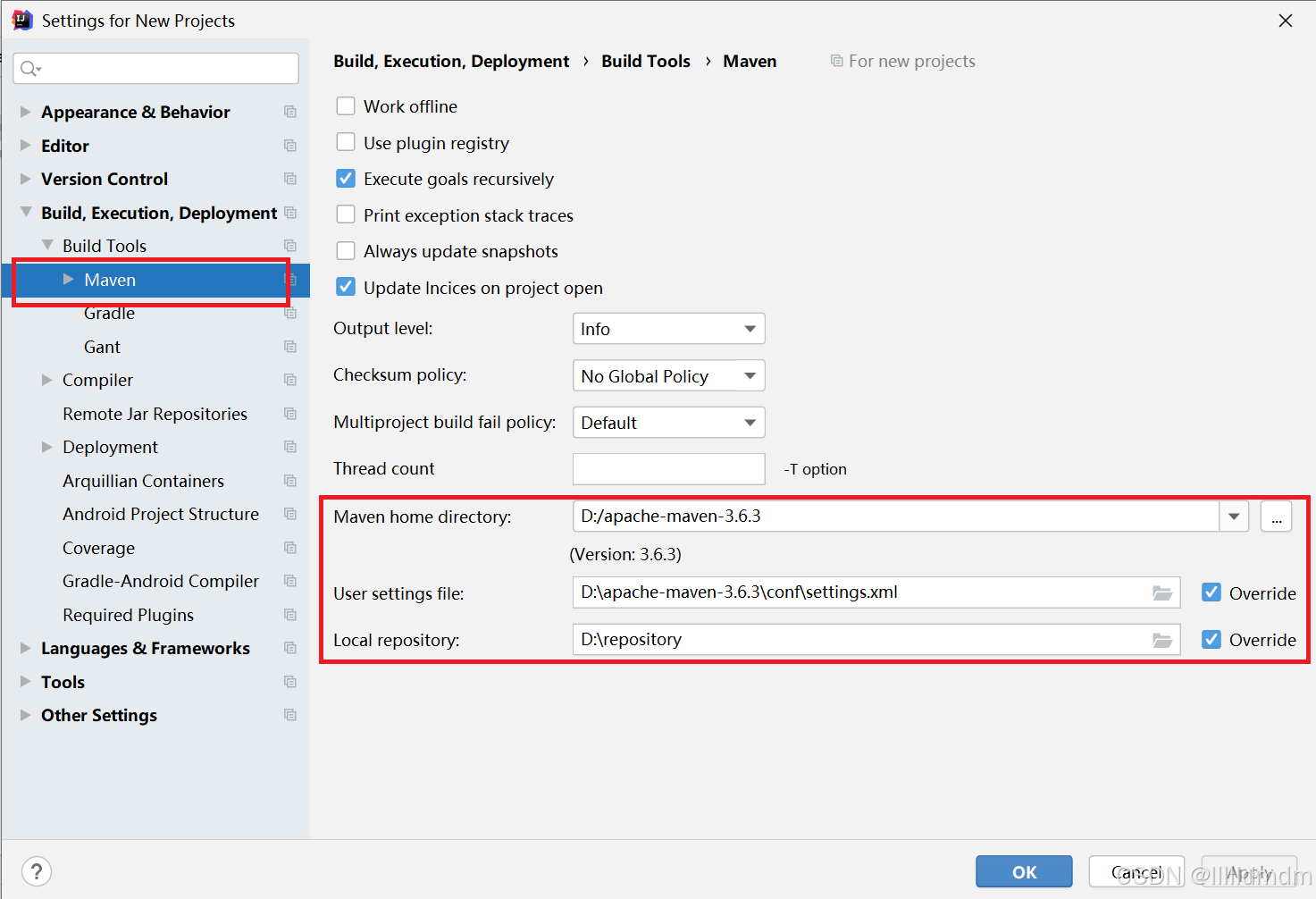Click the folder icon in Local repository field

click(1161, 640)
